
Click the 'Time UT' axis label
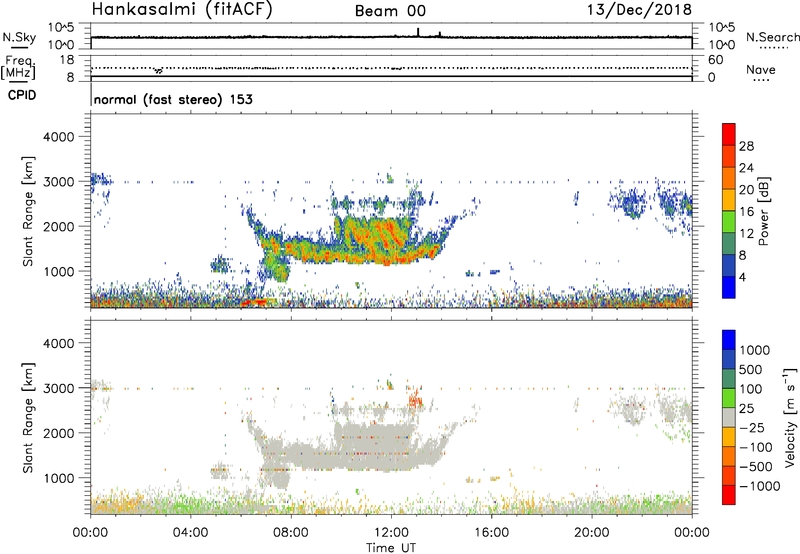click(391, 548)
